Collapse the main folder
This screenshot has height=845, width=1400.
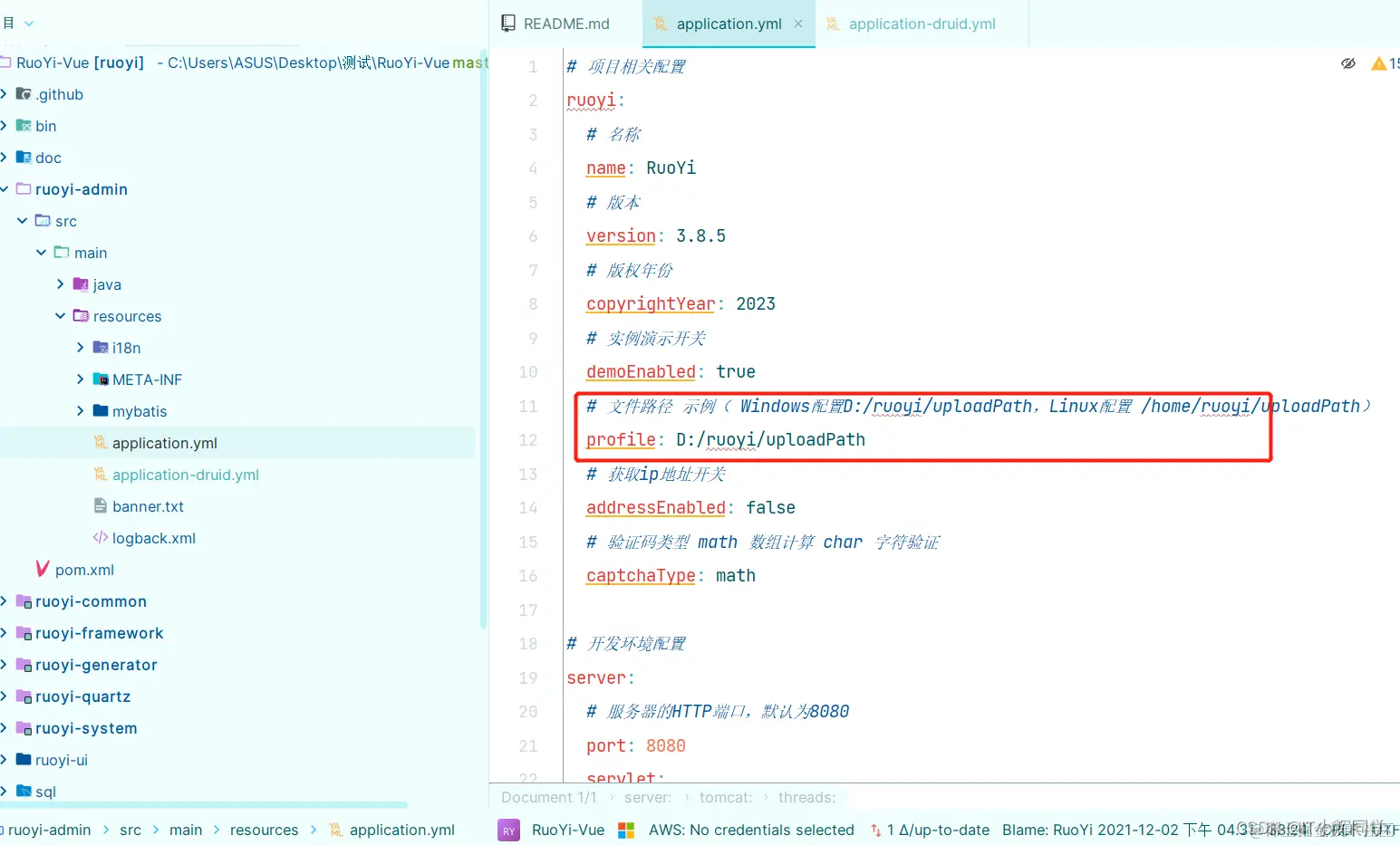42,253
